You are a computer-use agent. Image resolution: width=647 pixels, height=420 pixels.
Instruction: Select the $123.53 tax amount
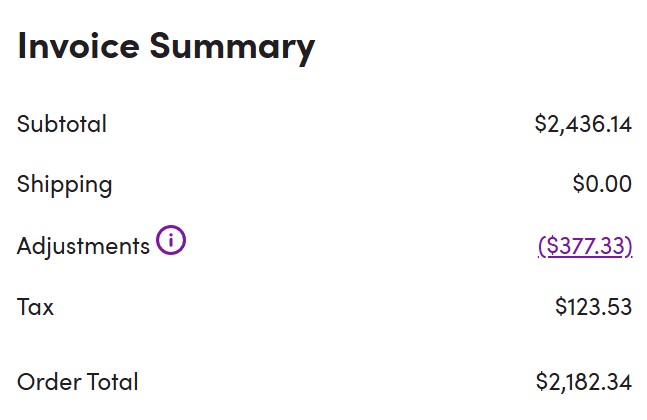click(593, 307)
